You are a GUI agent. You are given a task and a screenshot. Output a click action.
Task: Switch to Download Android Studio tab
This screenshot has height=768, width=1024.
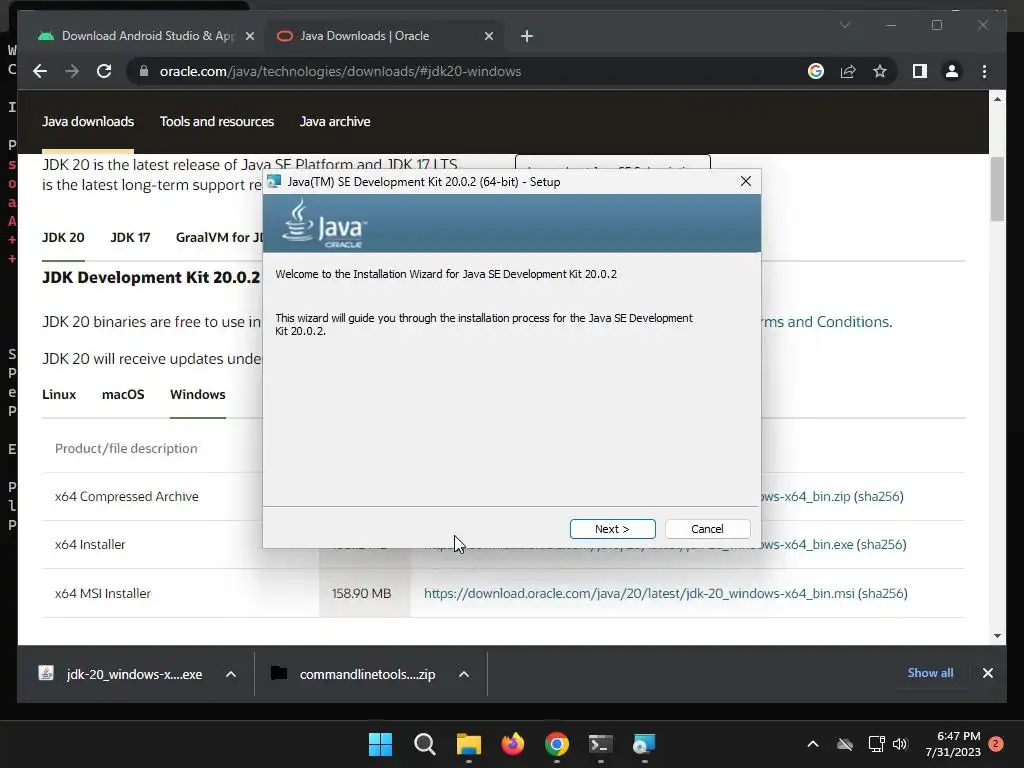[x=147, y=36]
